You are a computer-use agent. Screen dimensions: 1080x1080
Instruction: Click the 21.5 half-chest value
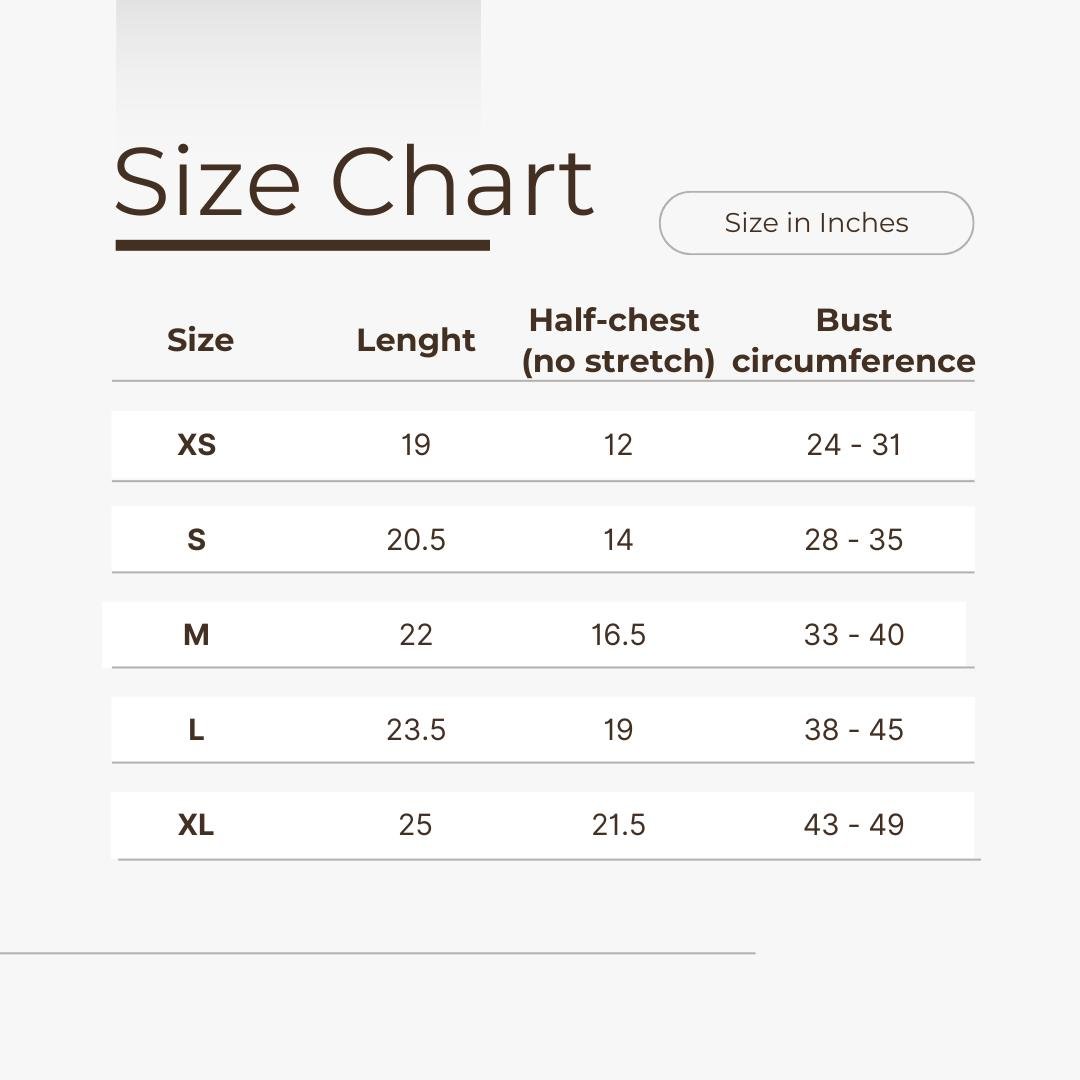(619, 824)
